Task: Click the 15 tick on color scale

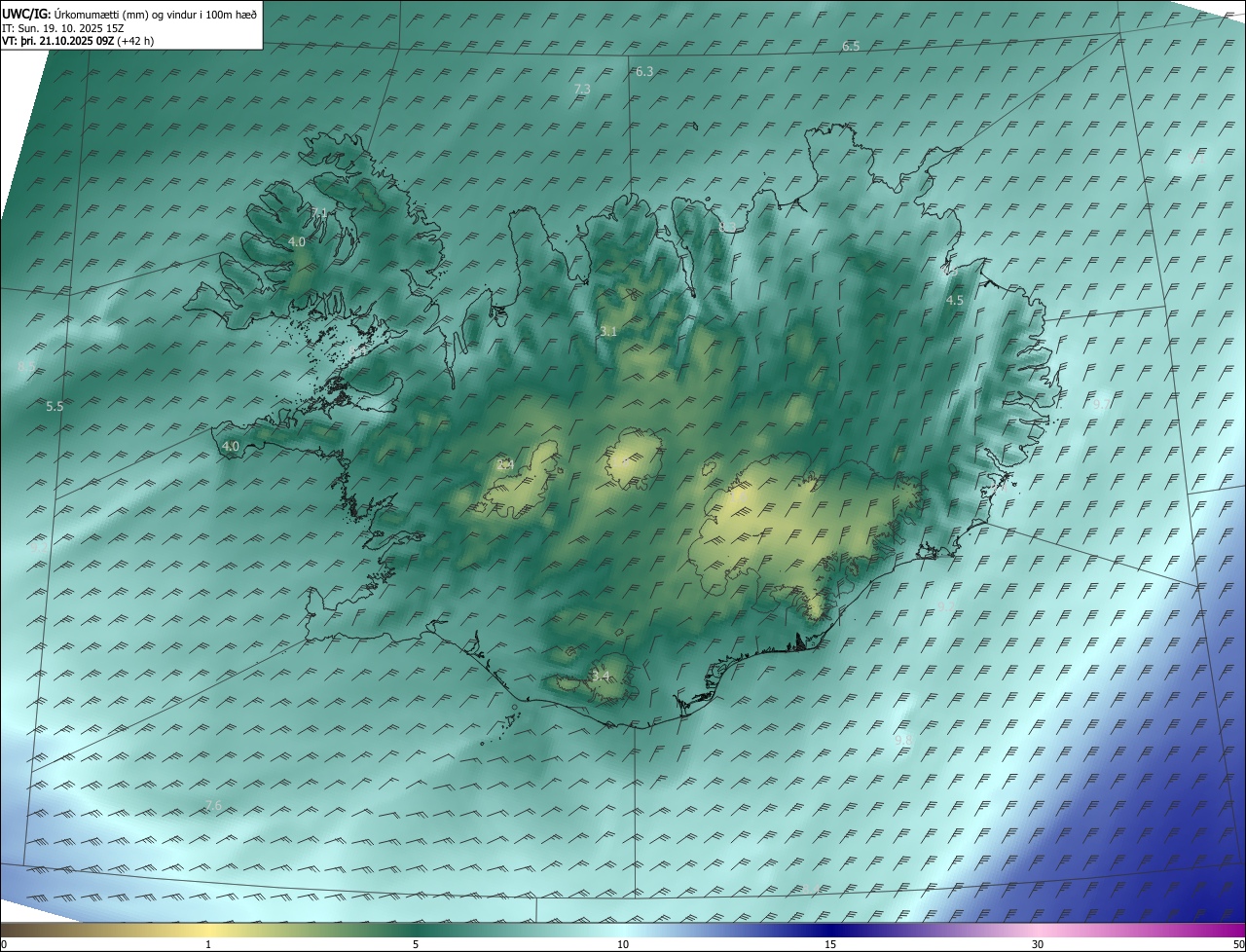Action: (x=830, y=944)
